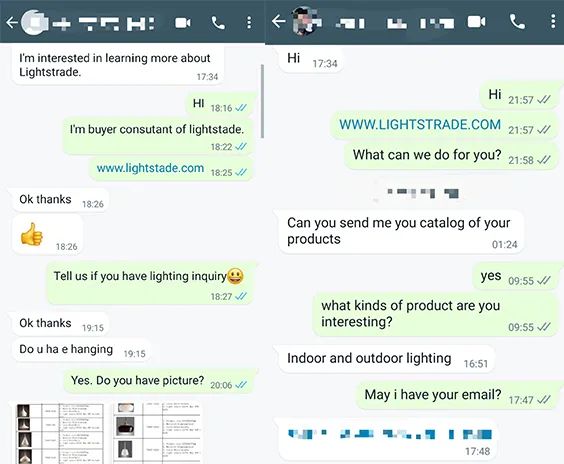Tap the thumbs up emoji message
This screenshot has height=464, width=564.
(47, 234)
